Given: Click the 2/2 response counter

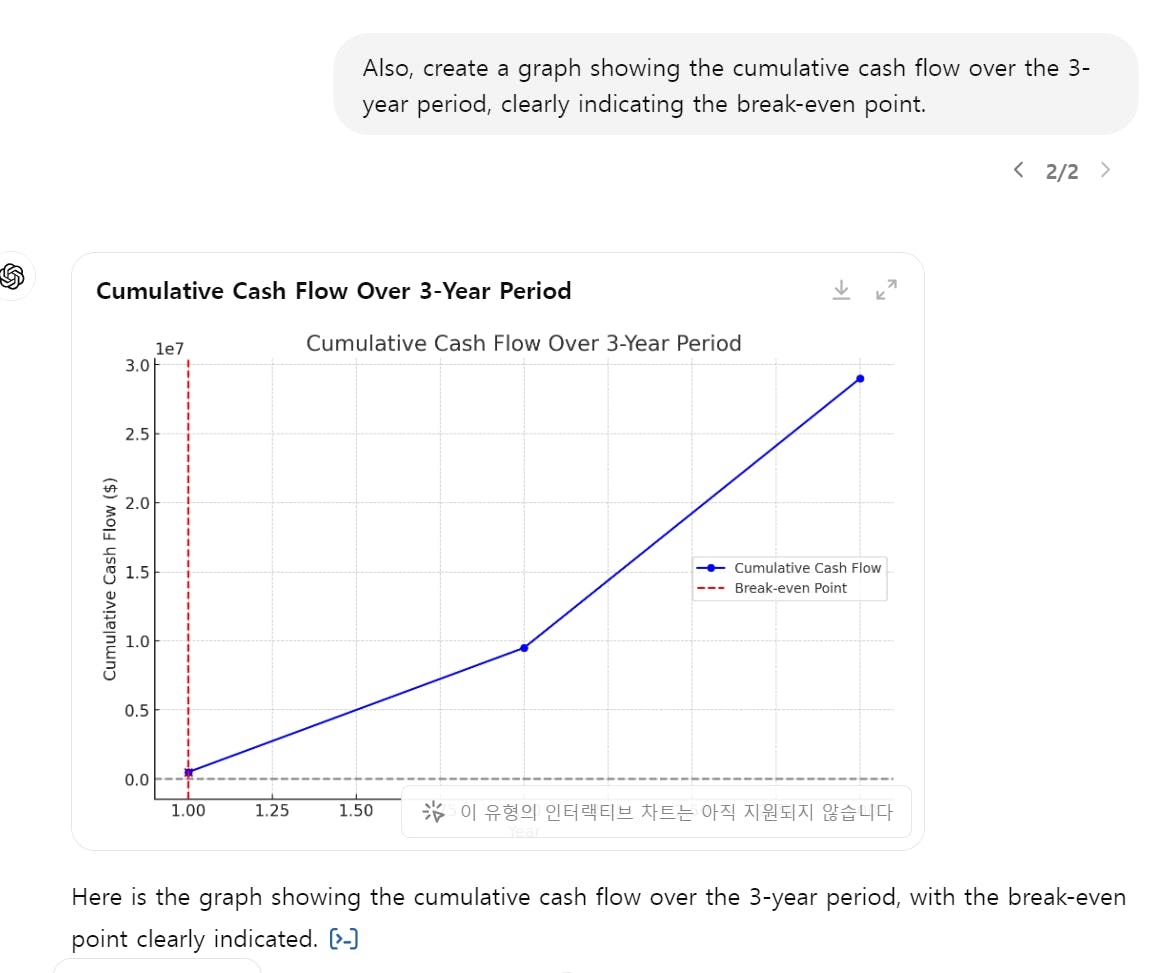Looking at the screenshot, I should 1062,172.
